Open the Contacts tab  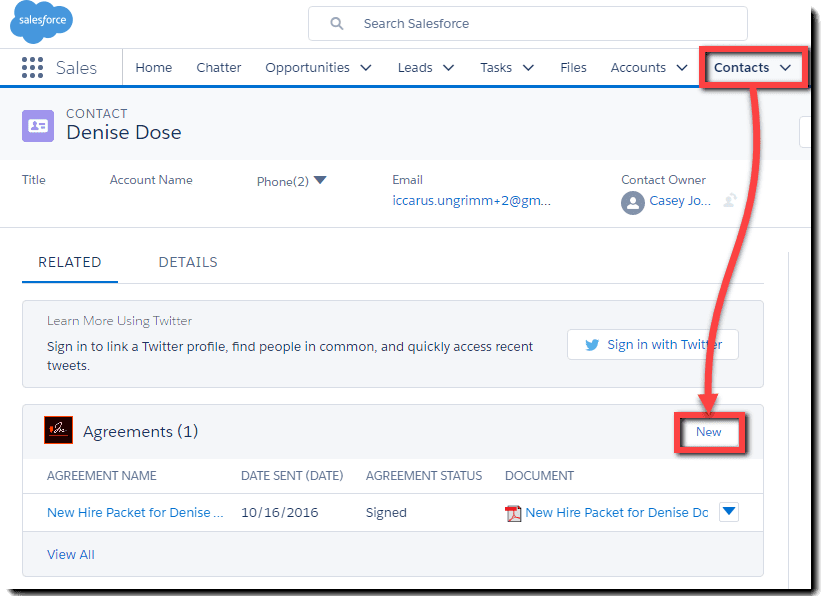(x=741, y=68)
